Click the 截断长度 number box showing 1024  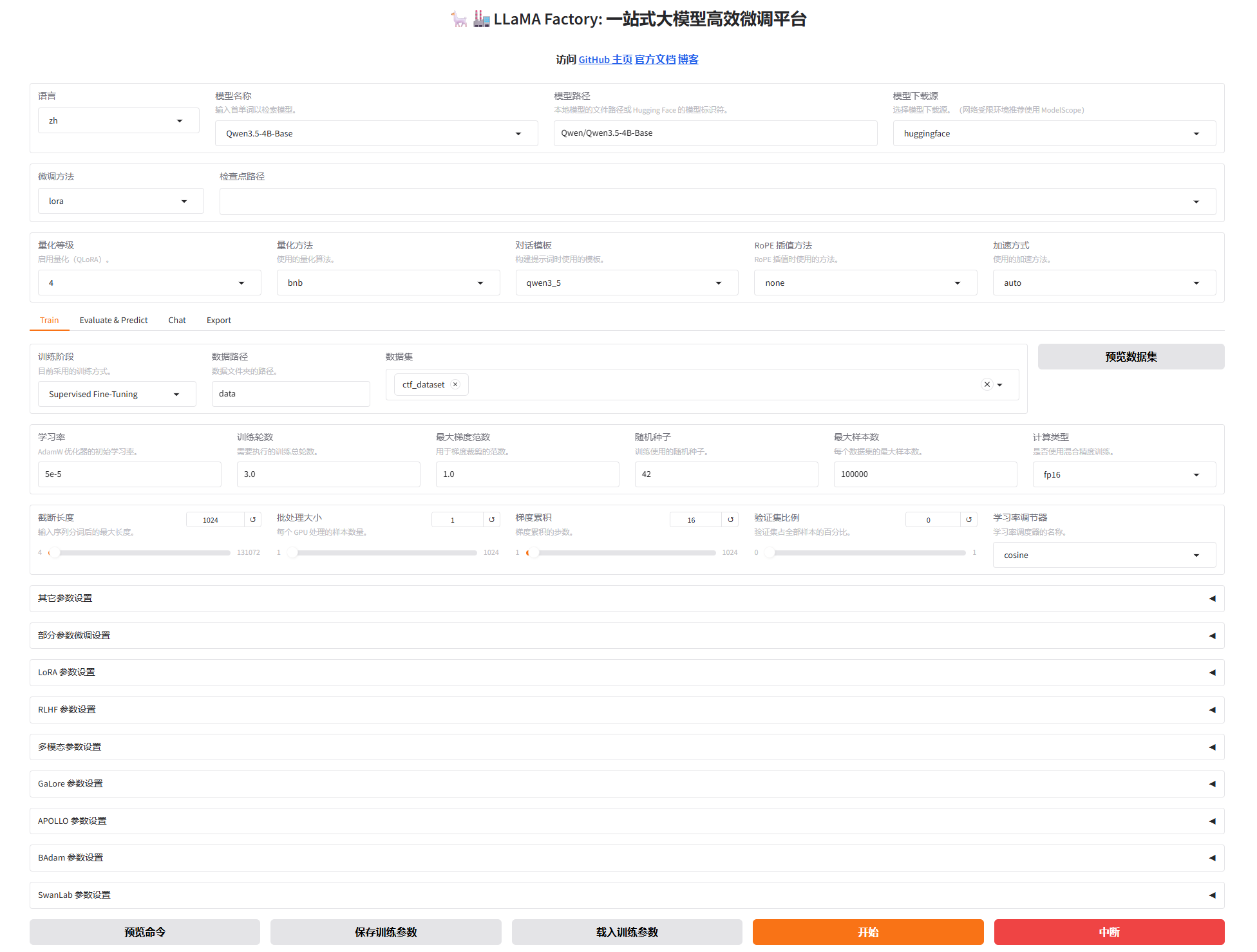tap(215, 519)
